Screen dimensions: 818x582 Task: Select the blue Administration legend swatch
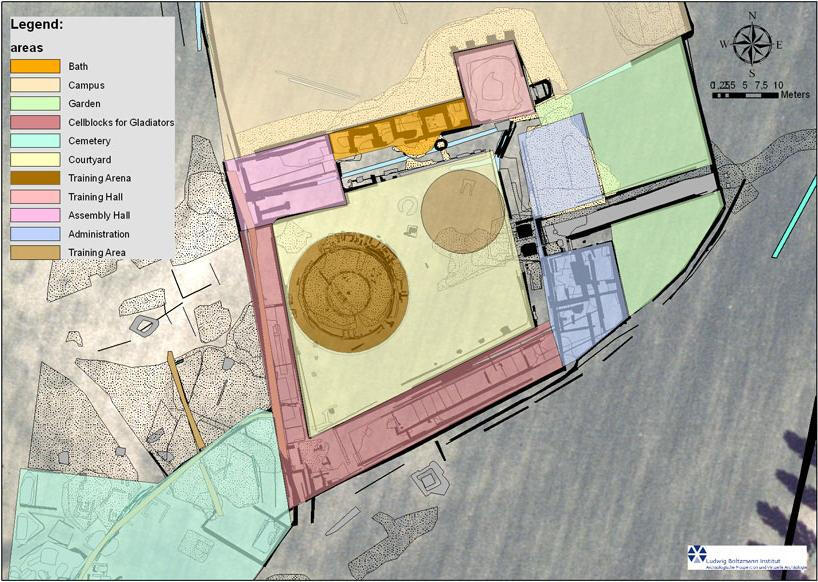[x=36, y=234]
